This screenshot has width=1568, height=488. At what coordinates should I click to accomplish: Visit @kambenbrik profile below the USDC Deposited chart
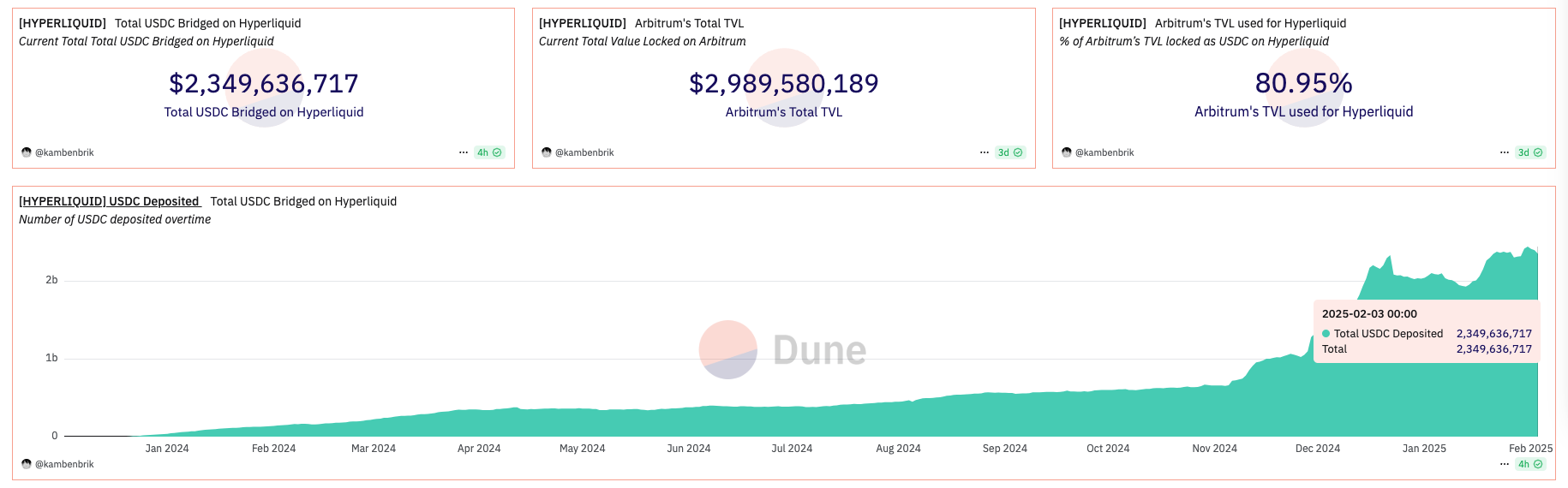tap(64, 464)
